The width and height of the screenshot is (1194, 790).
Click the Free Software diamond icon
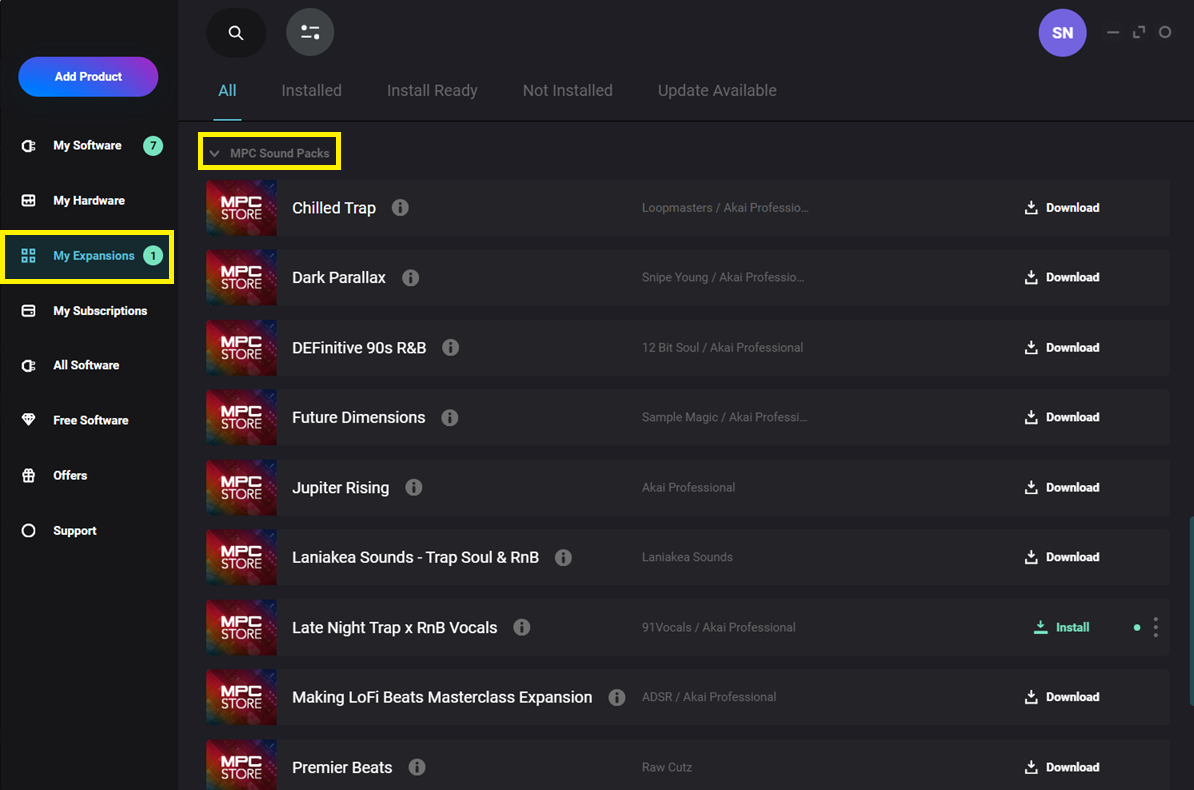pyautogui.click(x=28, y=420)
